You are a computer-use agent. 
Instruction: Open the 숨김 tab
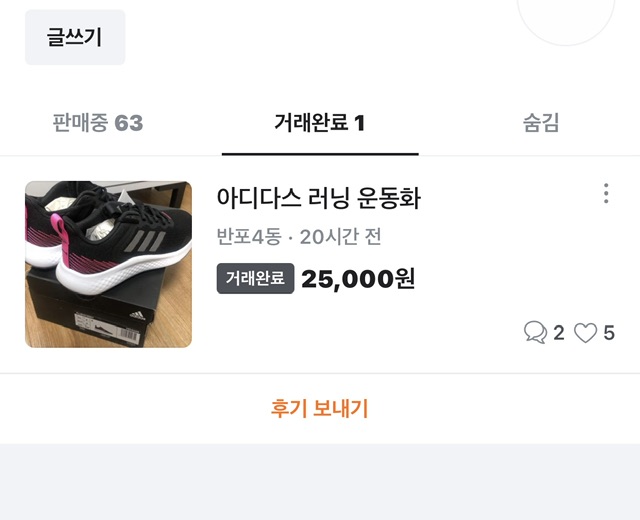(541, 123)
